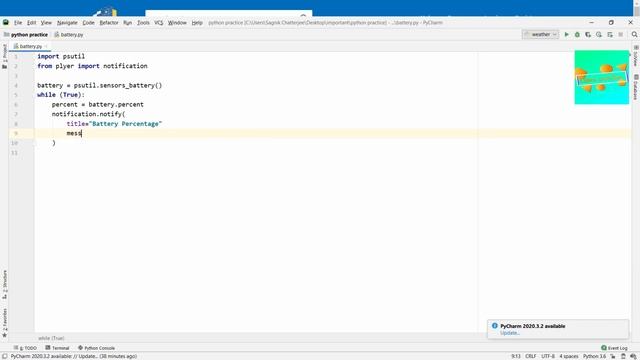Open the SciView tool window stripe
This screenshot has width=640, height=360.
tap(636, 56)
